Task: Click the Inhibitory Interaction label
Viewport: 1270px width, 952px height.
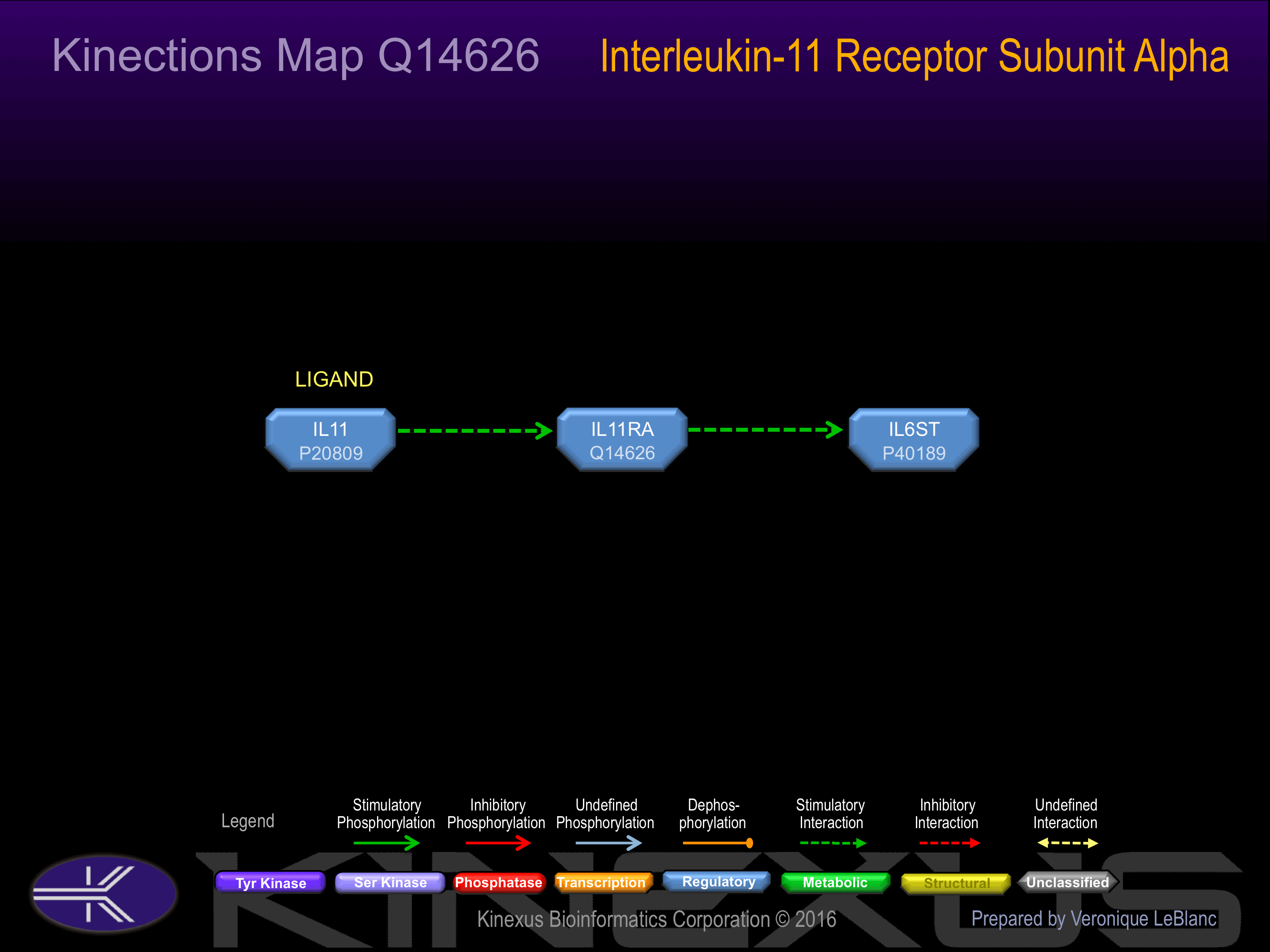Action: [947, 814]
